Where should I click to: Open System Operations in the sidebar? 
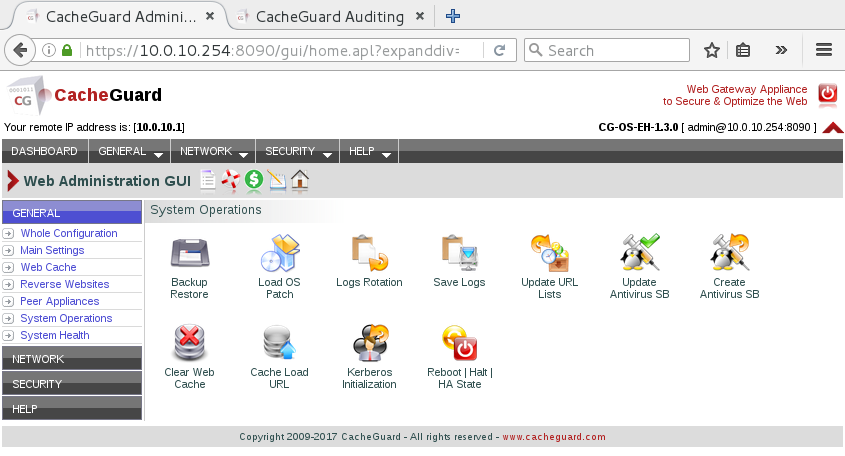pyautogui.click(x=66, y=318)
